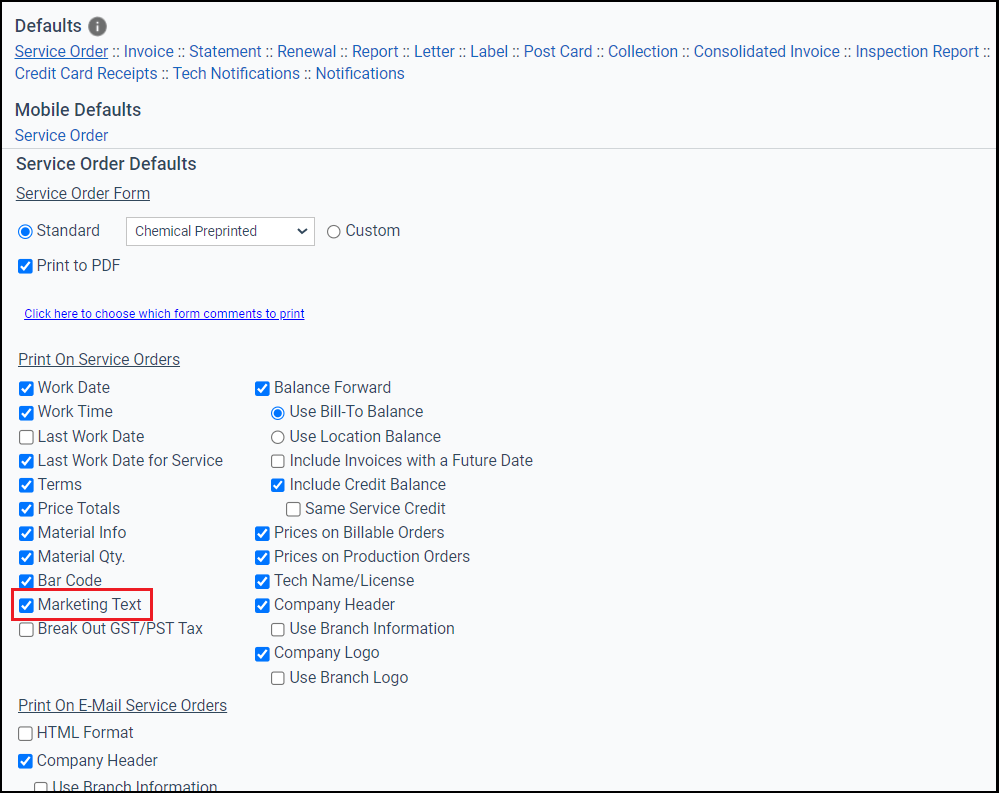This screenshot has width=999, height=793.
Task: Switch to Use Location Balance
Action: click(x=278, y=437)
